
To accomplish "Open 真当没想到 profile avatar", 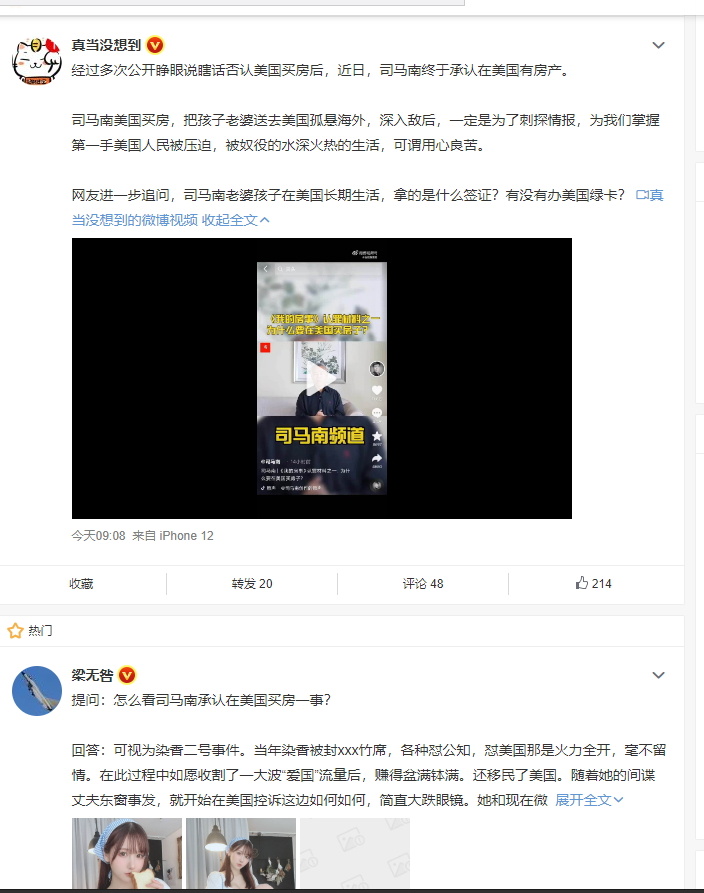I will 37,60.
